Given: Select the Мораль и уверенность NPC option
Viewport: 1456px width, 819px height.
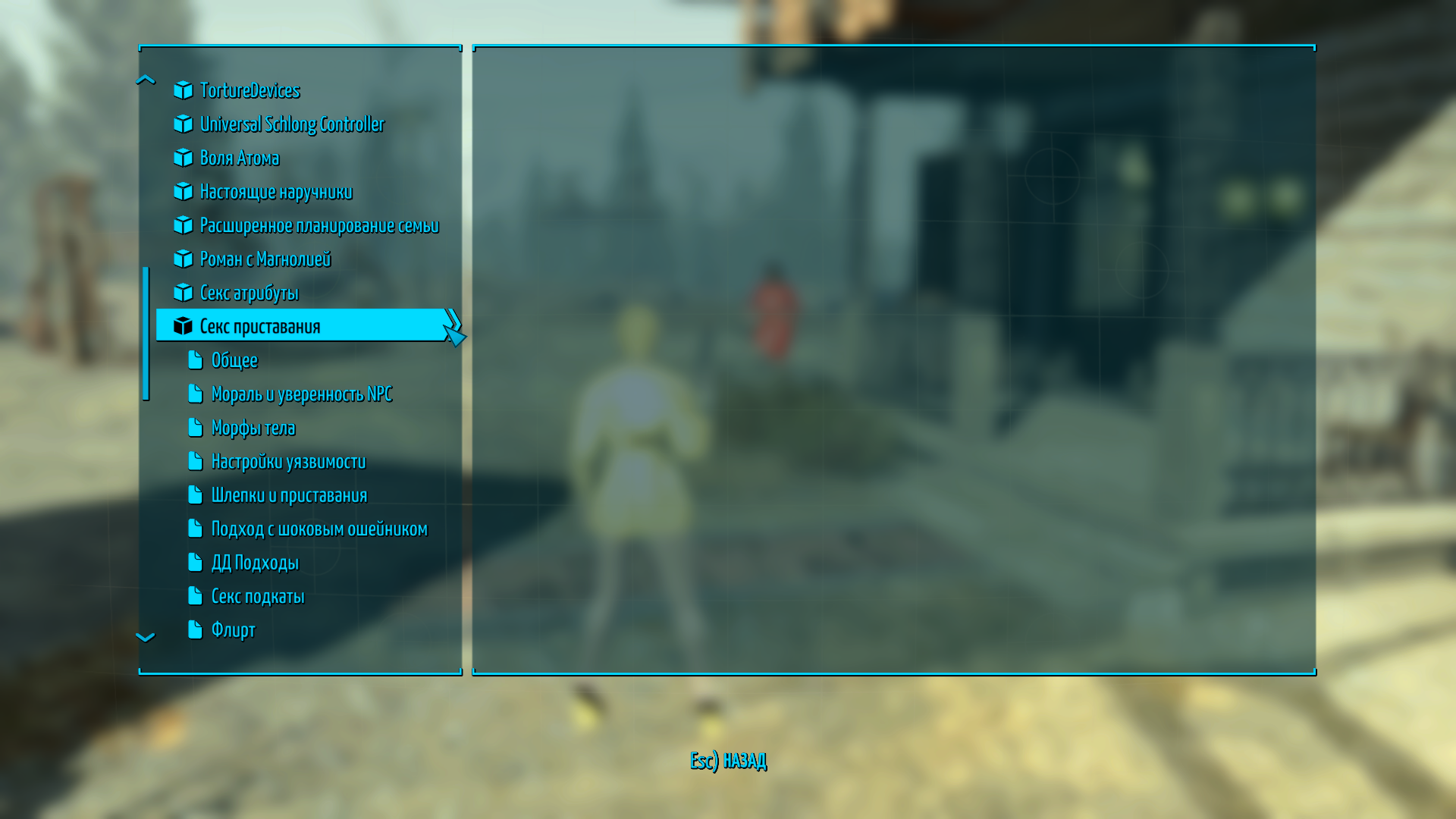Looking at the screenshot, I should (300, 393).
